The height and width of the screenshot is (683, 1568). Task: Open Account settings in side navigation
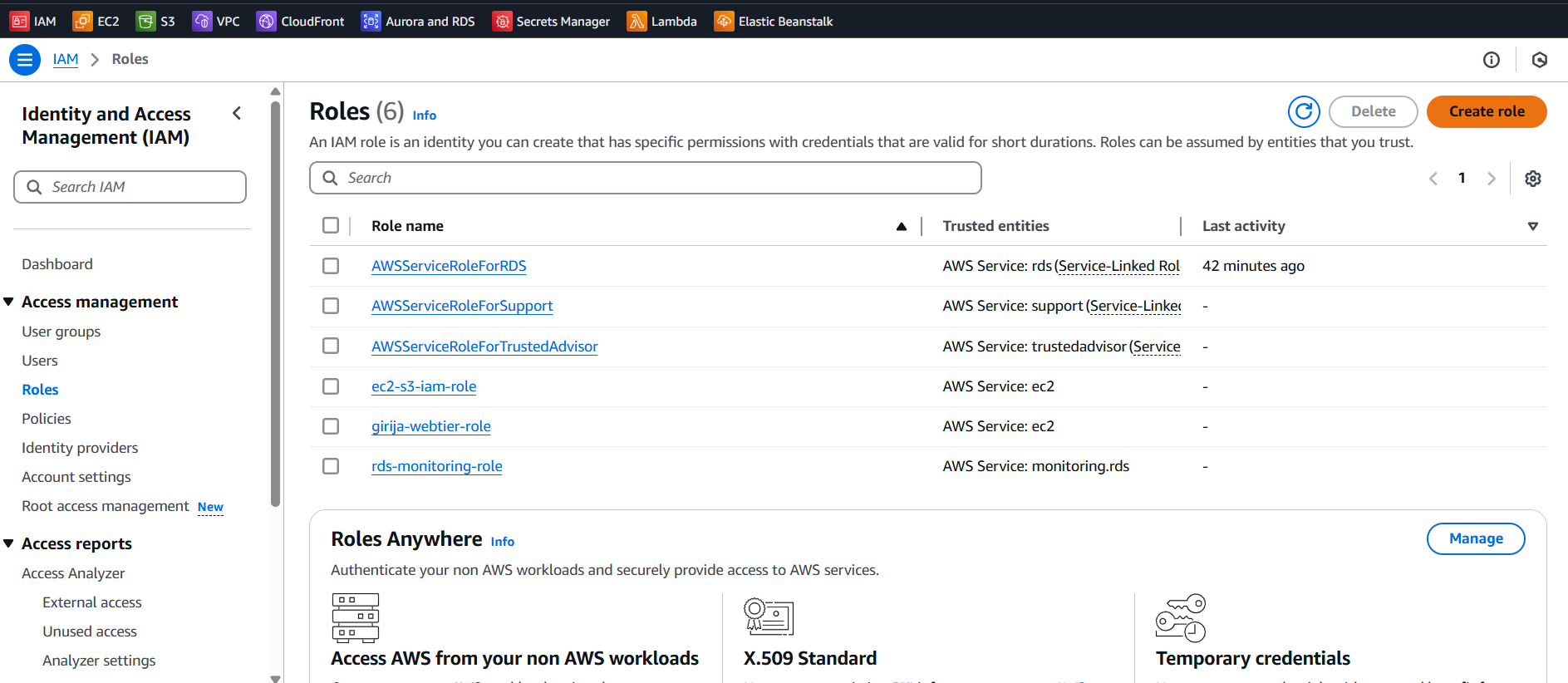pos(76,477)
